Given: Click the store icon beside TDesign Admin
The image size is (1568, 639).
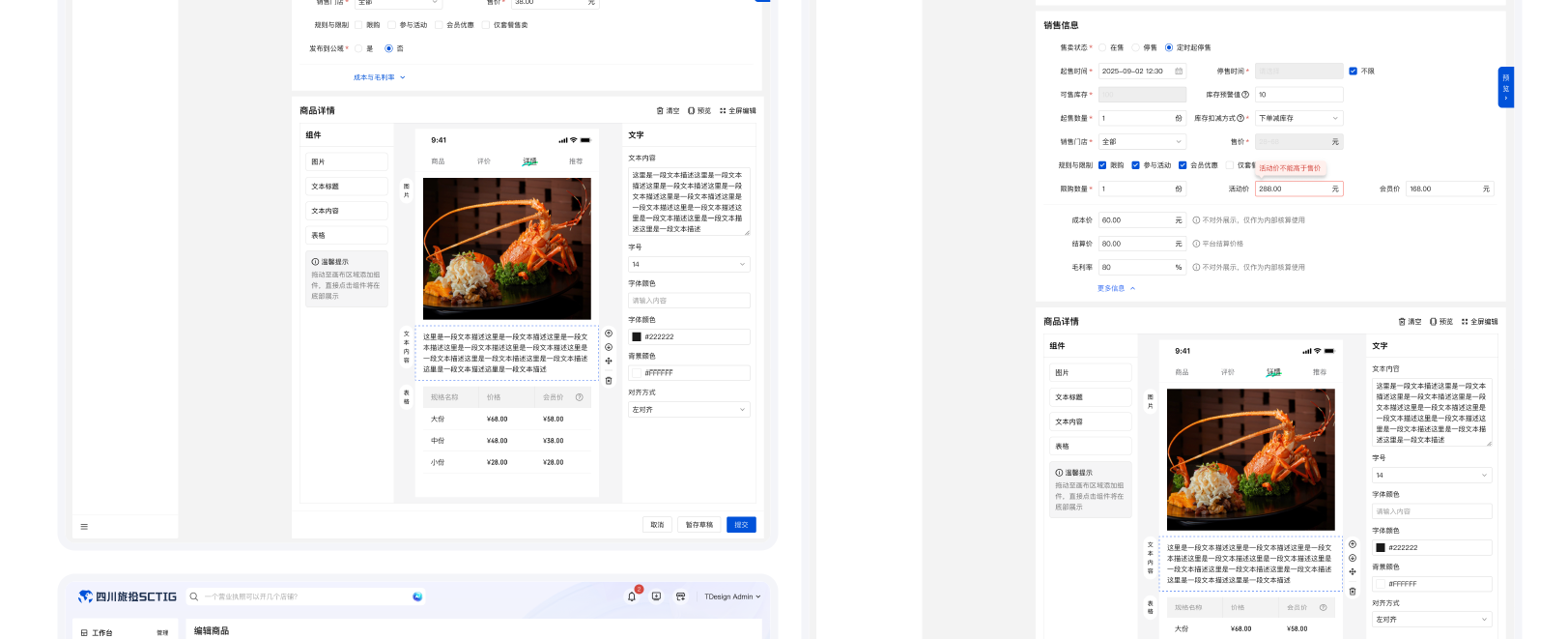Looking at the screenshot, I should (680, 596).
